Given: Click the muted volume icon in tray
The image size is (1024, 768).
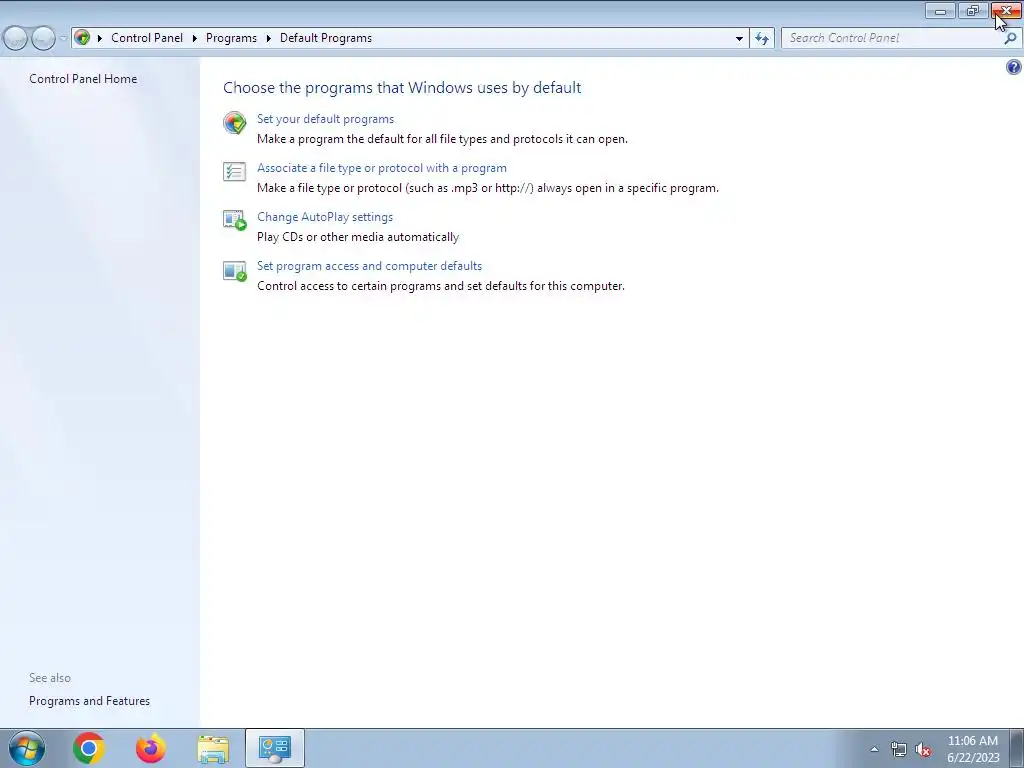Looking at the screenshot, I should [923, 750].
